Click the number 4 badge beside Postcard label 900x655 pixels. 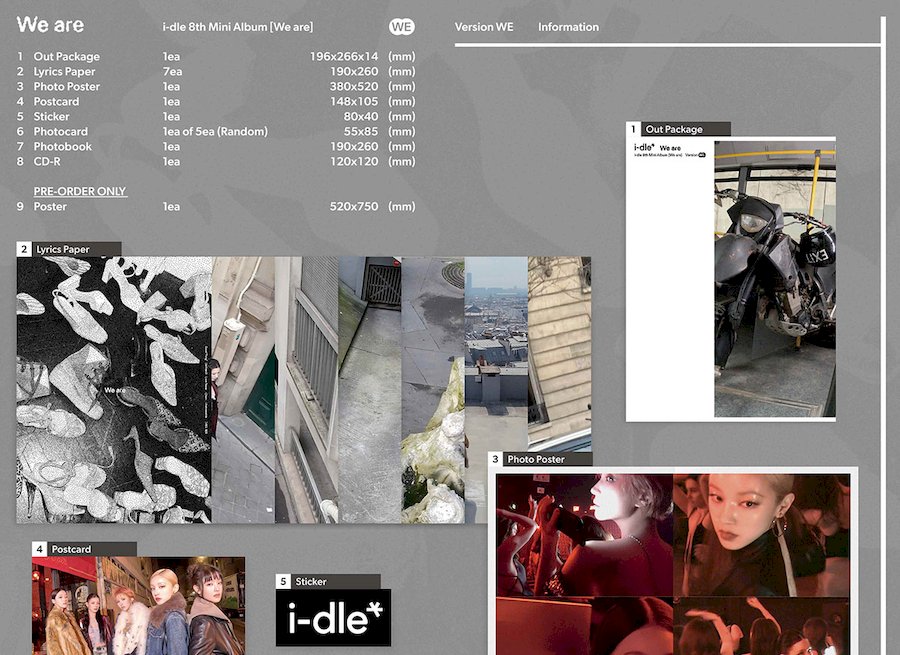click(39, 549)
